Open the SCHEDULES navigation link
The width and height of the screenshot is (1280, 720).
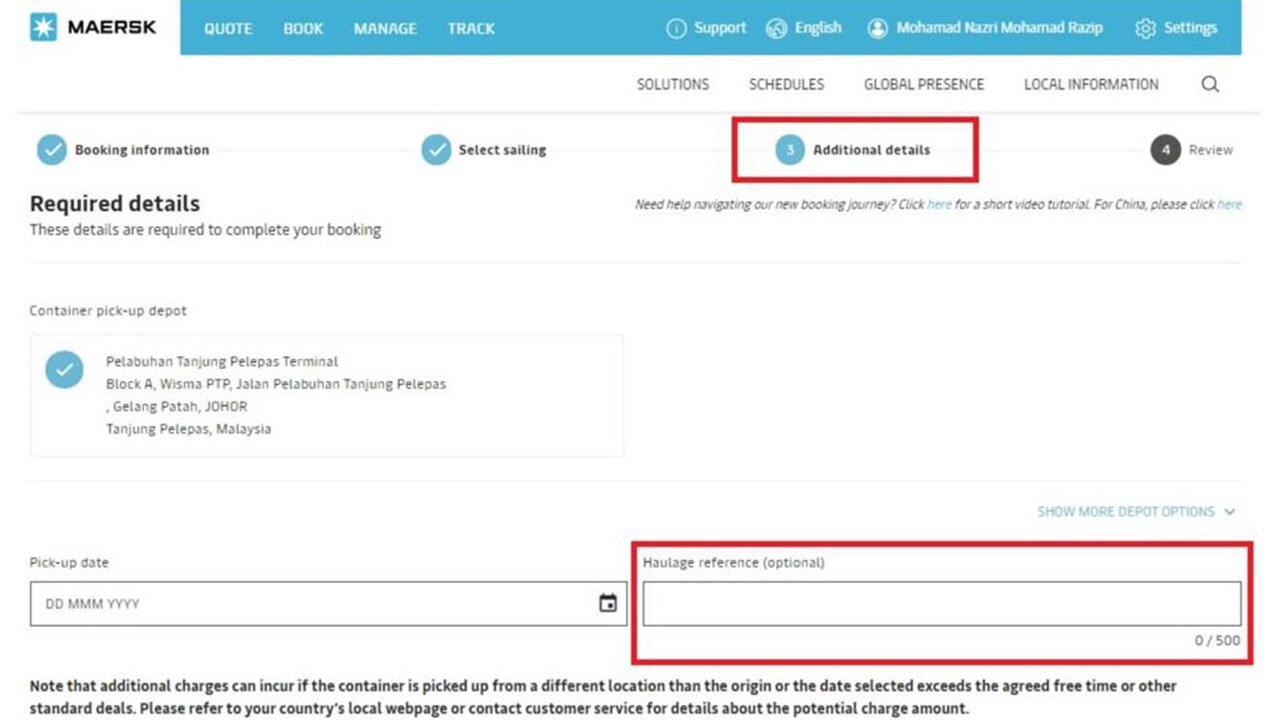click(786, 84)
